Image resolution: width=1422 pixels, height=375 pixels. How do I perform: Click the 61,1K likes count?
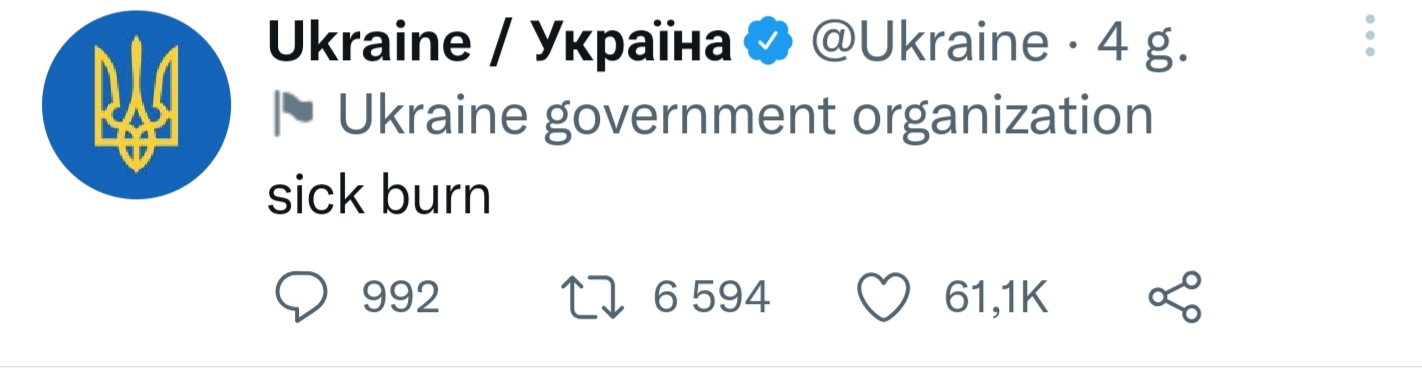click(x=997, y=298)
